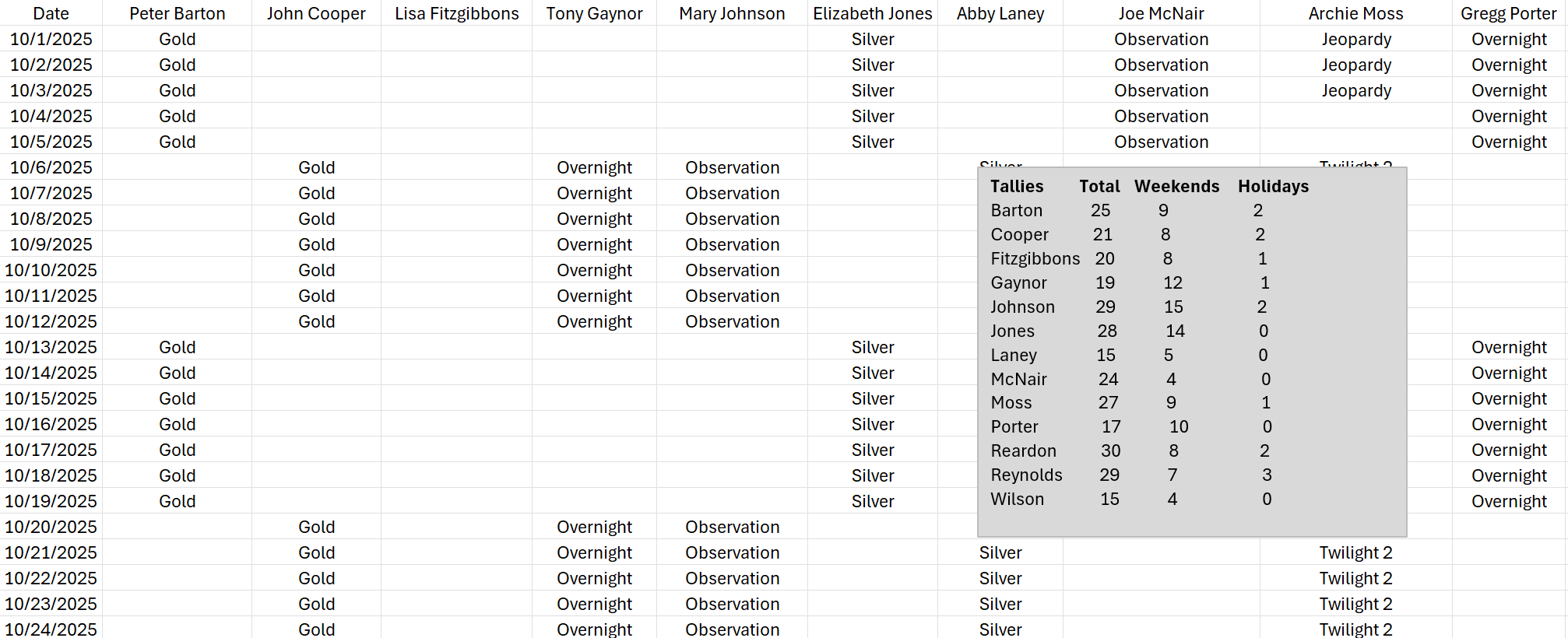1568x638 pixels.
Task: Select the Joe McNair header cell
Action: click(x=1161, y=13)
